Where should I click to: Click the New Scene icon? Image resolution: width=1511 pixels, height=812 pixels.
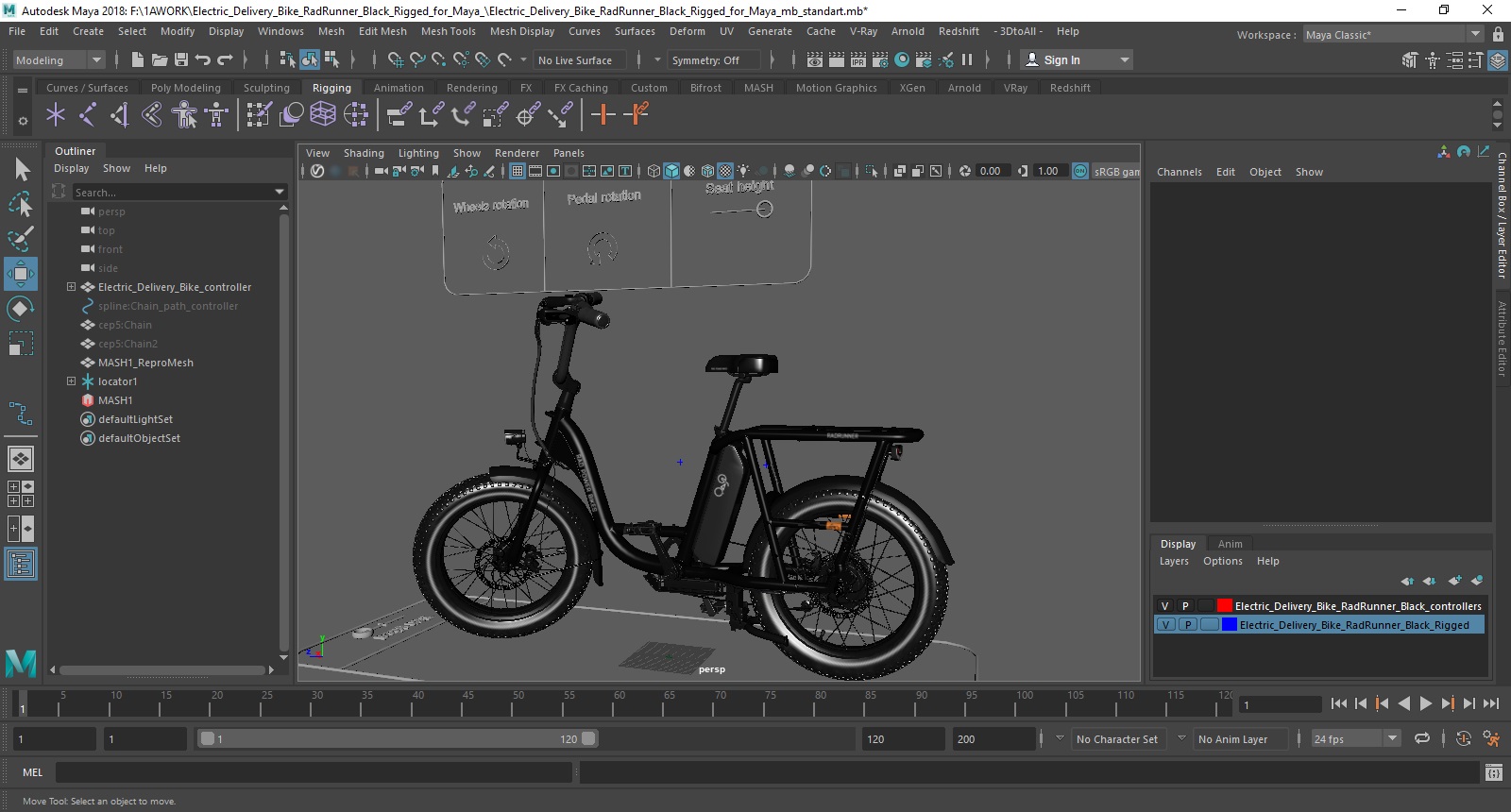tap(138, 59)
